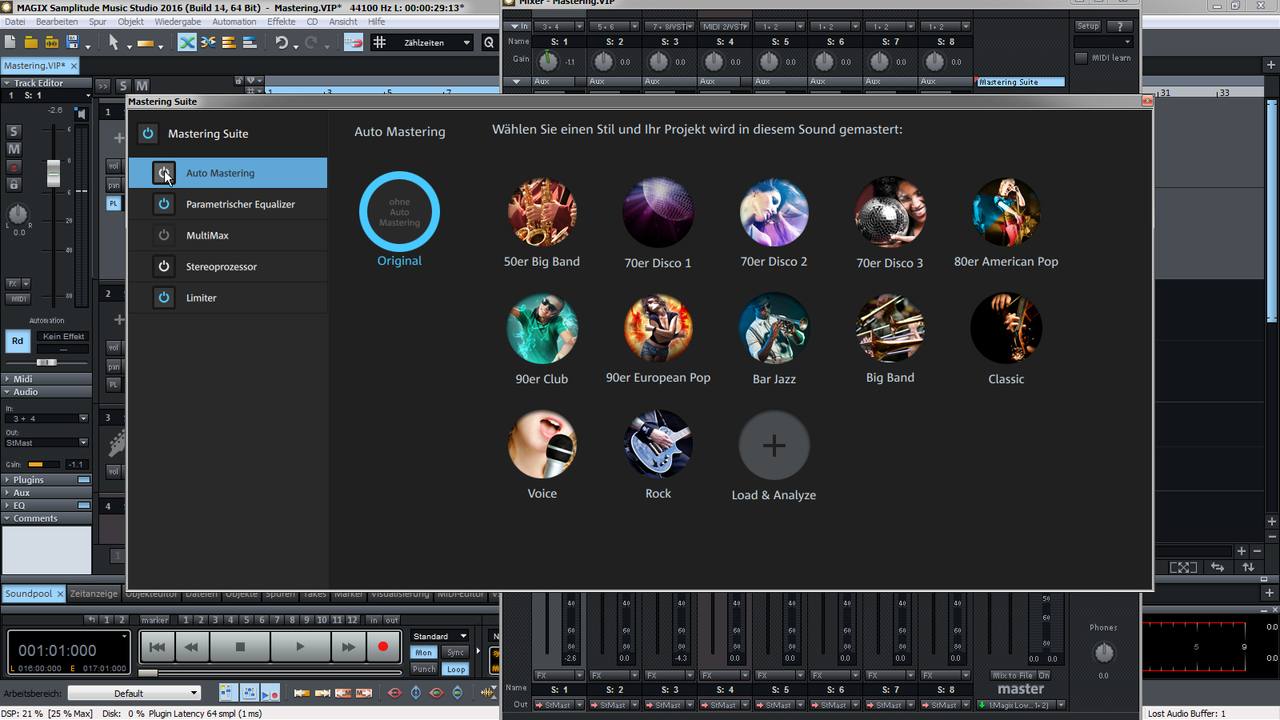The height and width of the screenshot is (720, 1280).
Task: Click the undo arrow icon
Action: coord(281,42)
